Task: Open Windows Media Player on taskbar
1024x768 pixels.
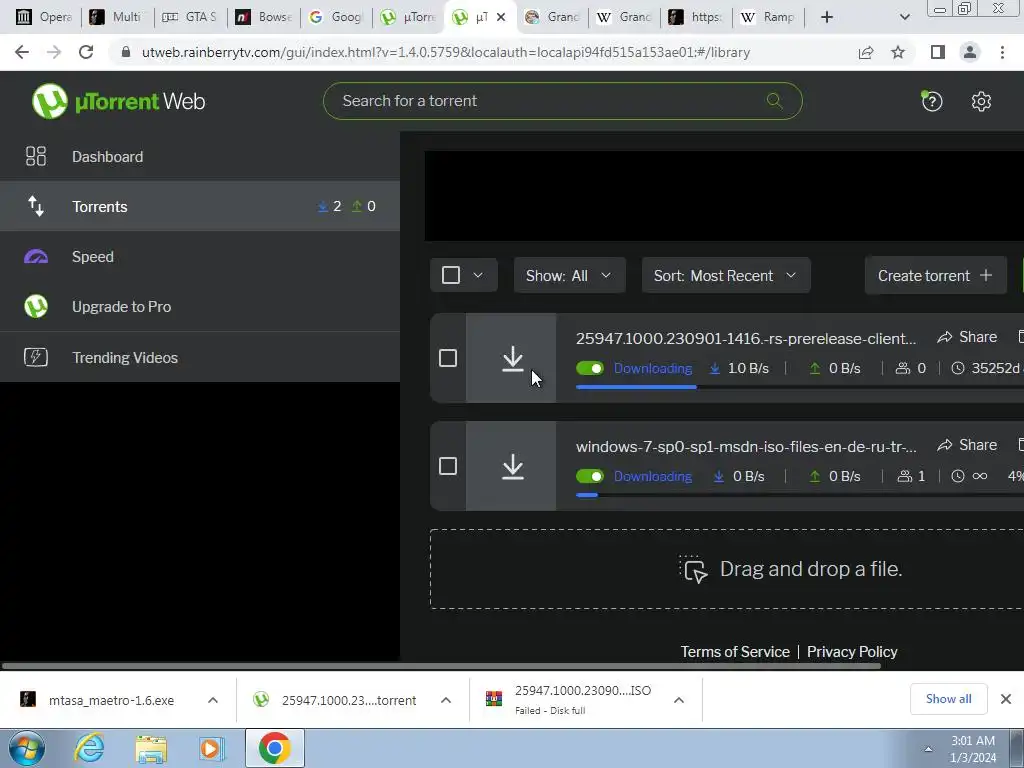Action: (x=211, y=749)
